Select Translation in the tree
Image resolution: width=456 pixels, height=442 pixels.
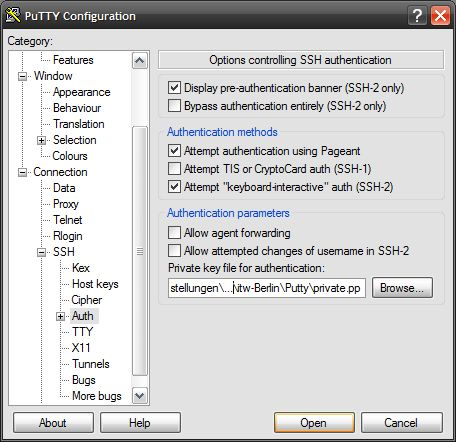pos(79,124)
